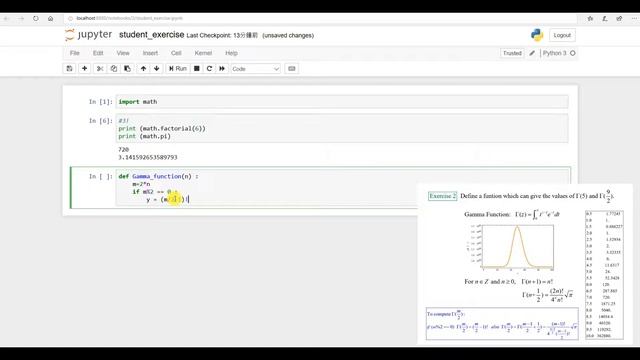Click the browser home icon

pos(51,18)
